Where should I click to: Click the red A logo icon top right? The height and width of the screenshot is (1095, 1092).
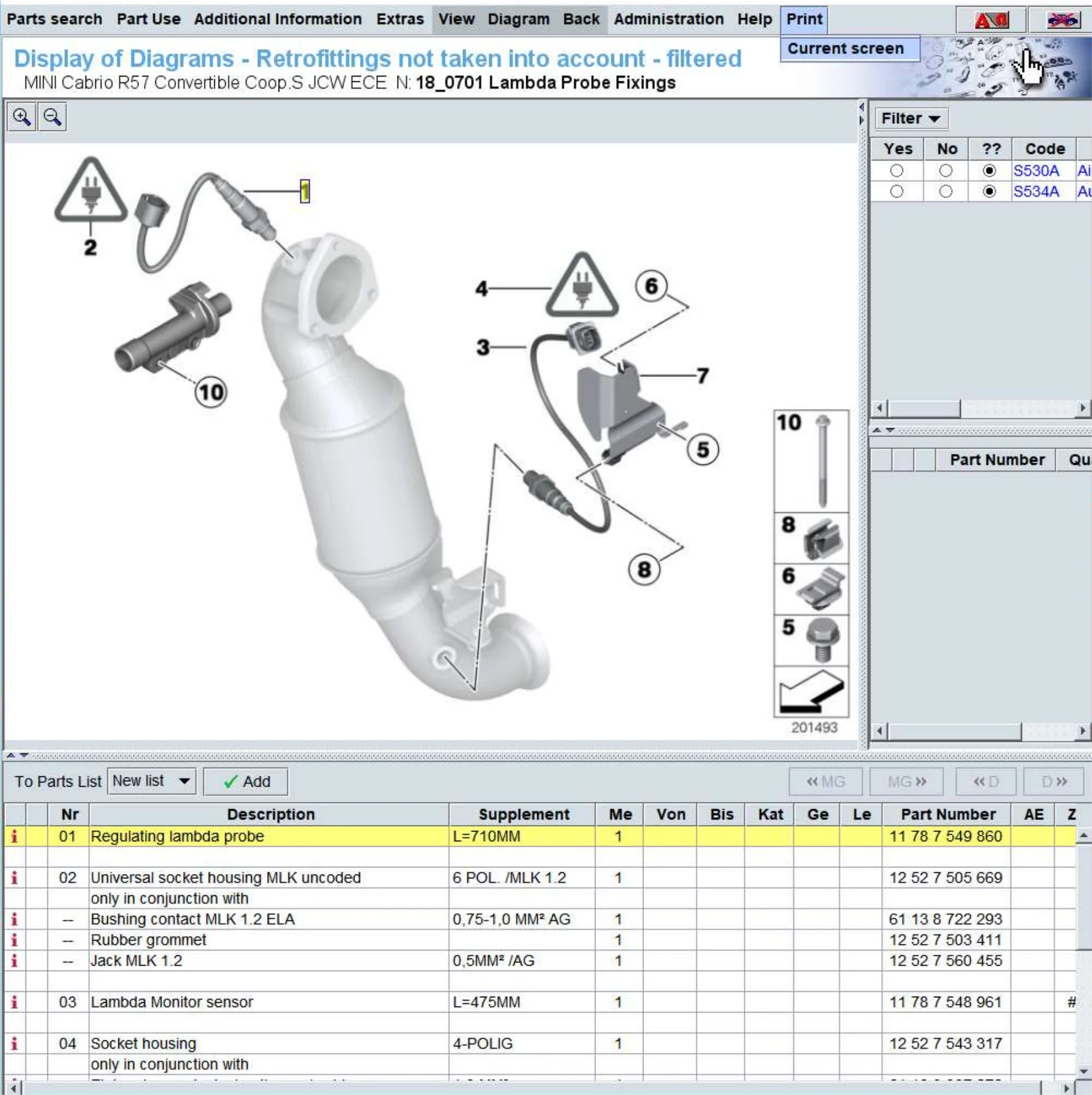pyautogui.click(x=991, y=20)
